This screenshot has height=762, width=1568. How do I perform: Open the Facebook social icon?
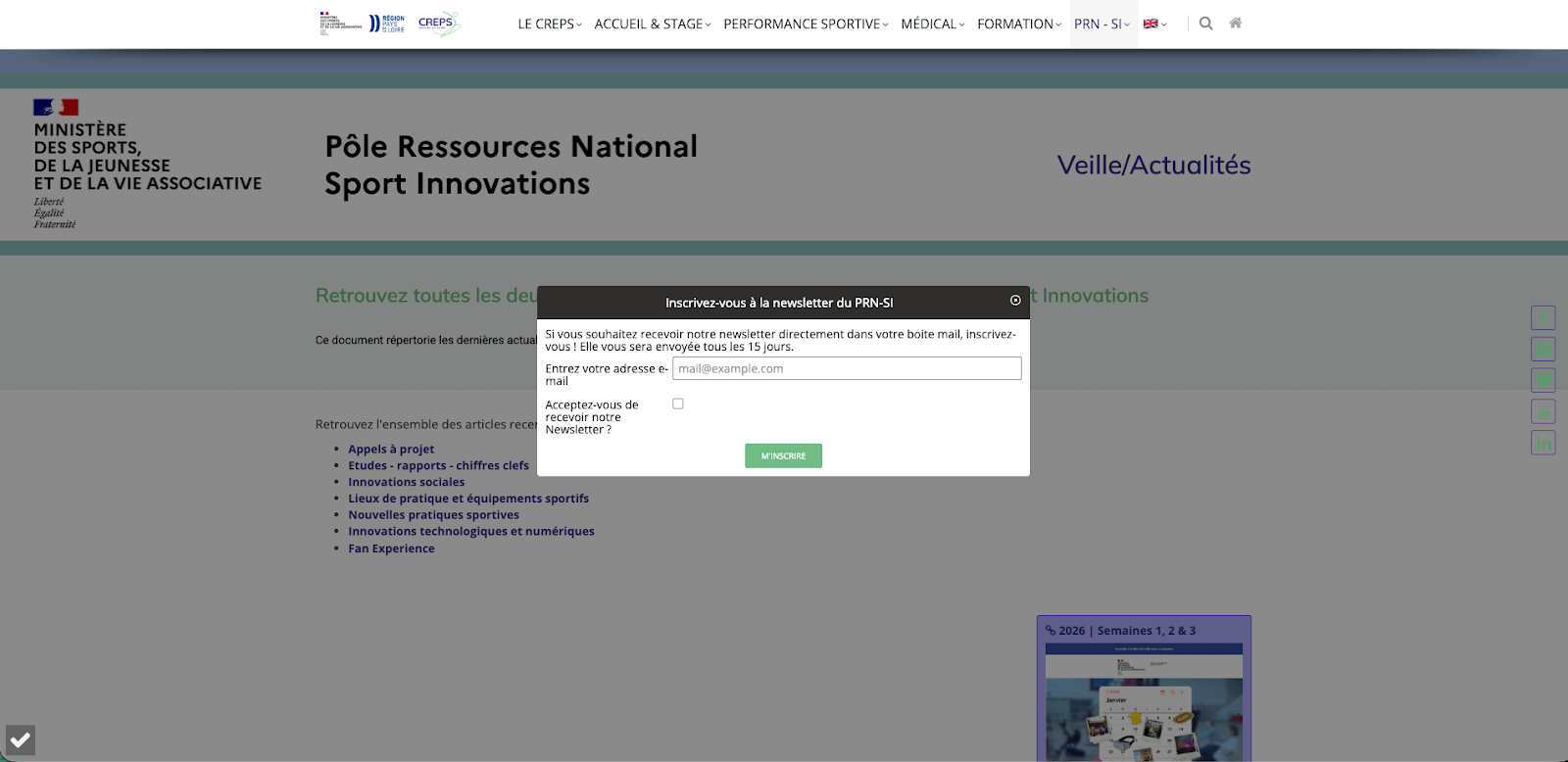pyautogui.click(x=1543, y=318)
